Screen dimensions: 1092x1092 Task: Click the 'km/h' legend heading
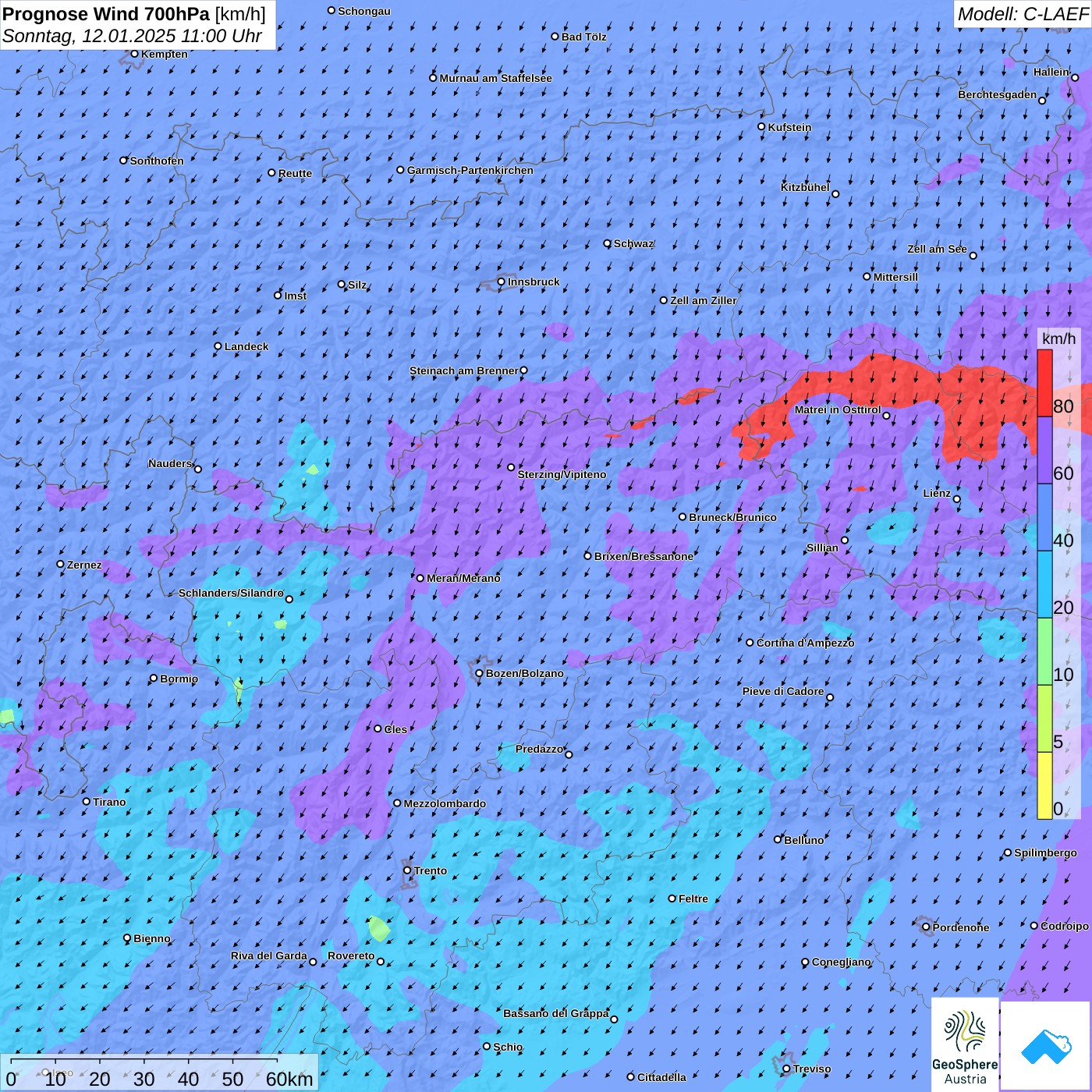[x=1058, y=339]
